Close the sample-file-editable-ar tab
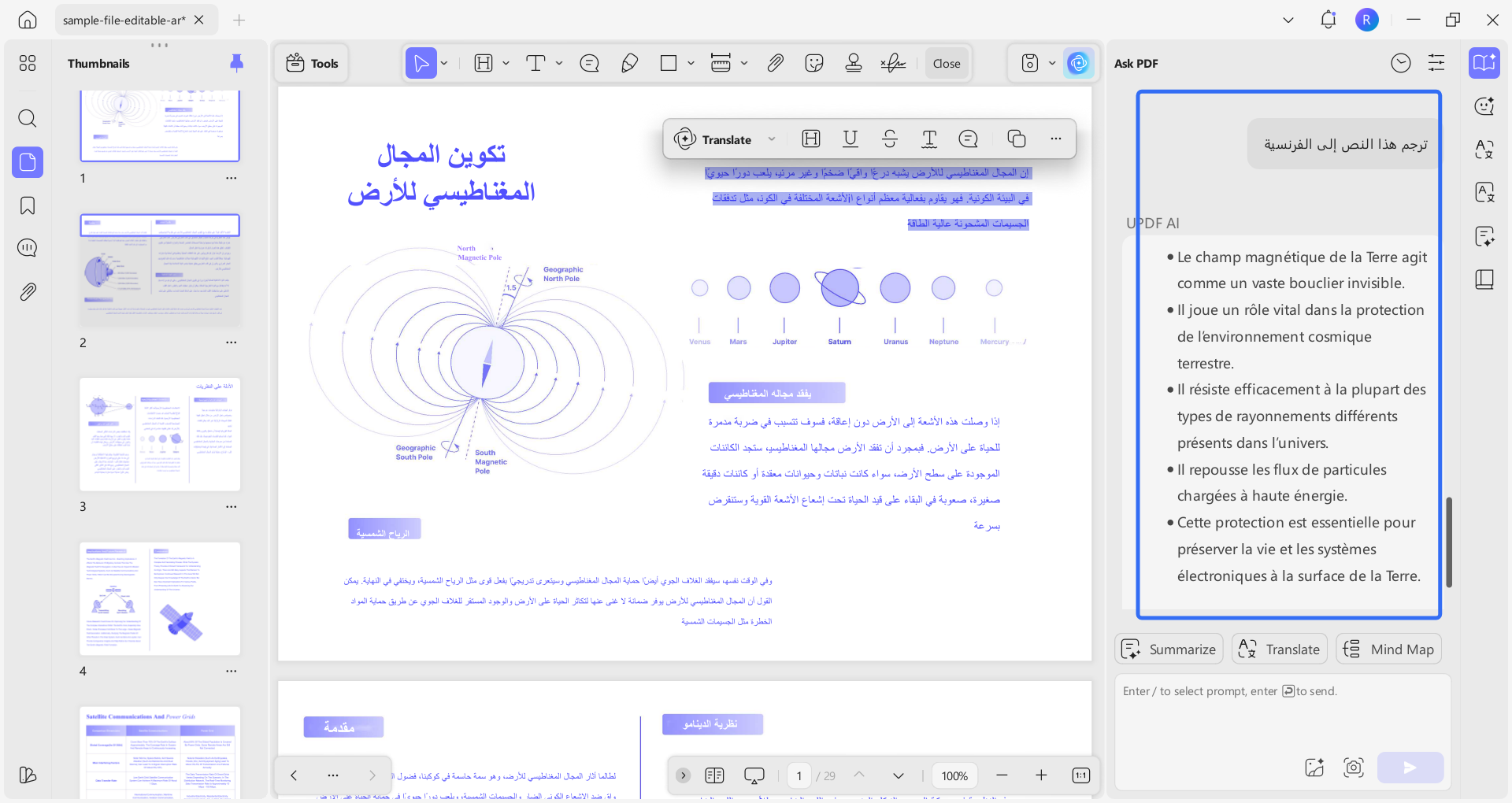This screenshot has height=803, width=1512. point(199,20)
